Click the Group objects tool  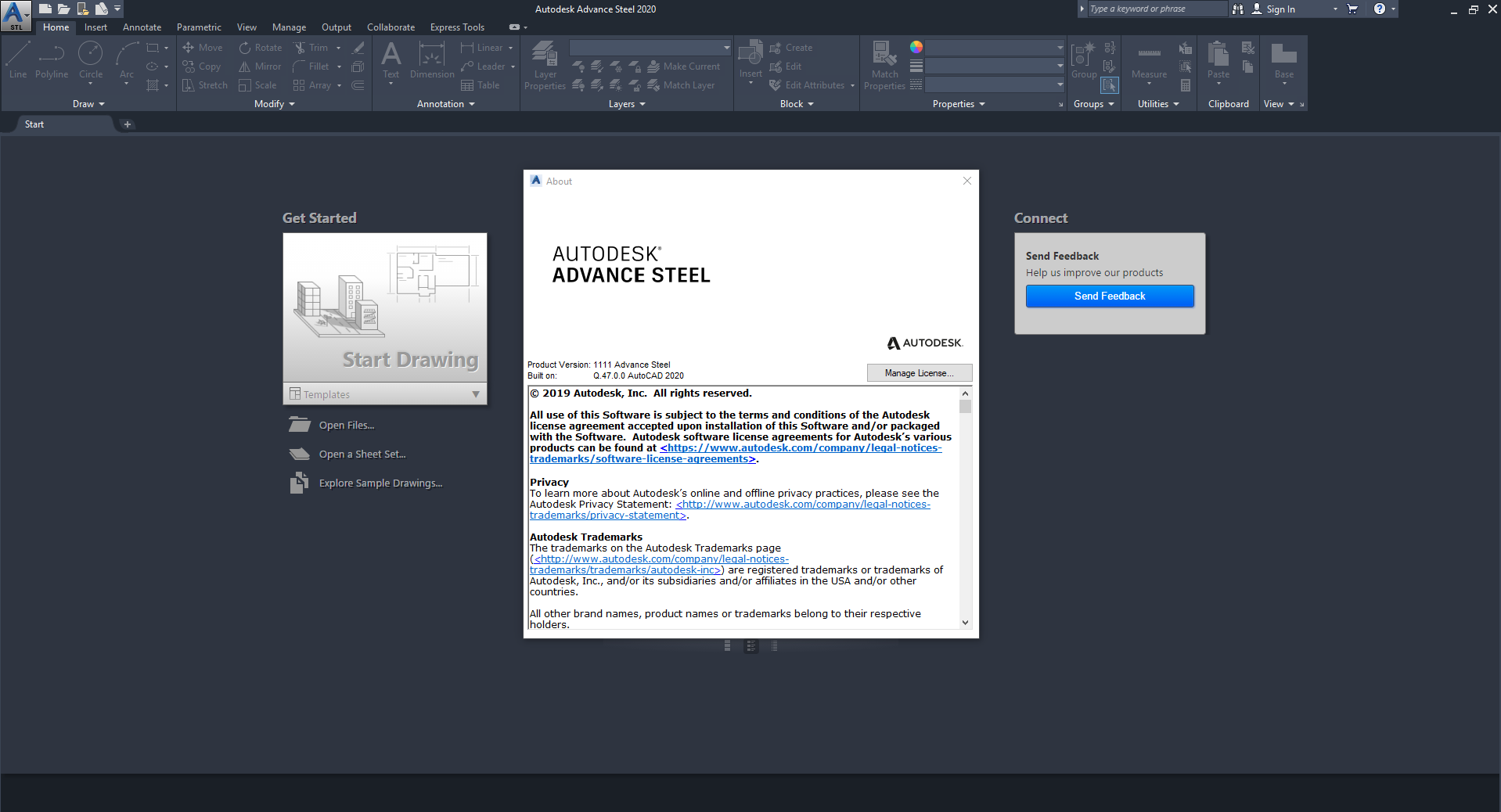[x=1084, y=61]
